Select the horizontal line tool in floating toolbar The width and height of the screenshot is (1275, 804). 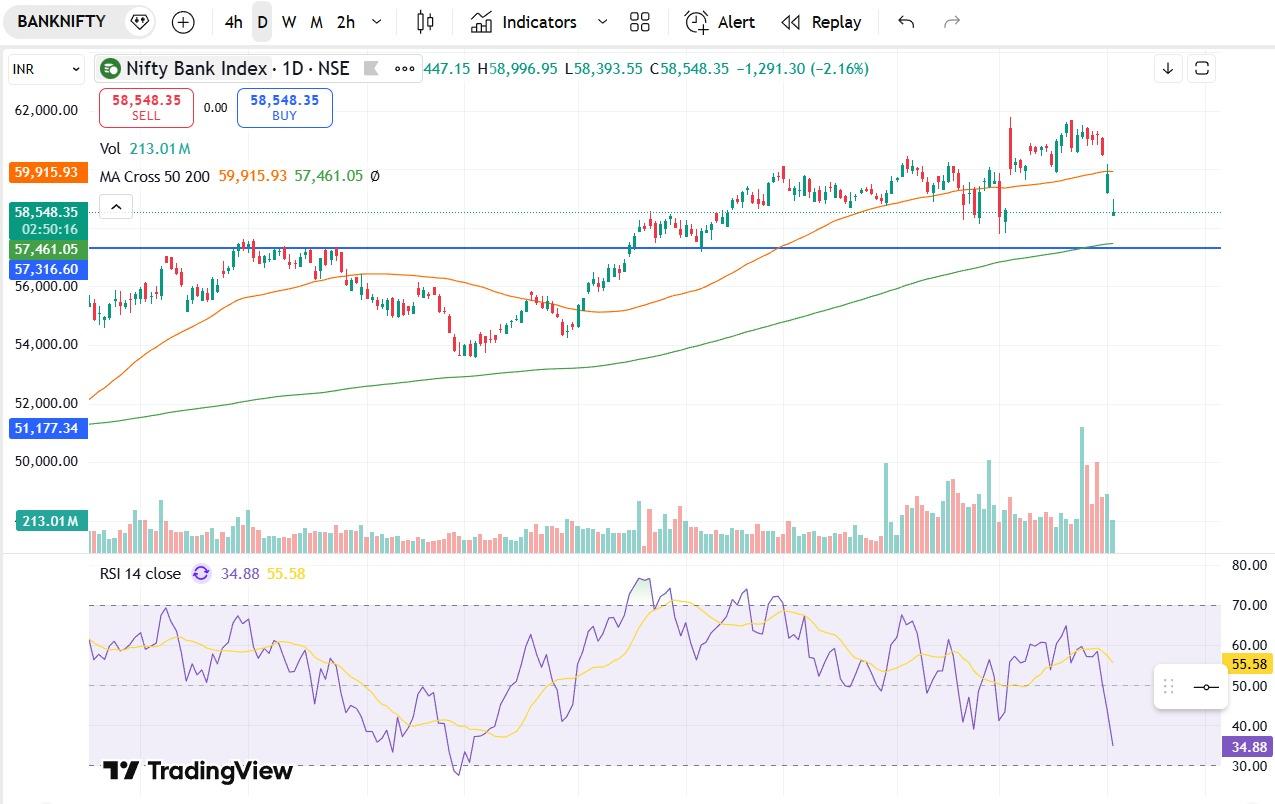1206,687
